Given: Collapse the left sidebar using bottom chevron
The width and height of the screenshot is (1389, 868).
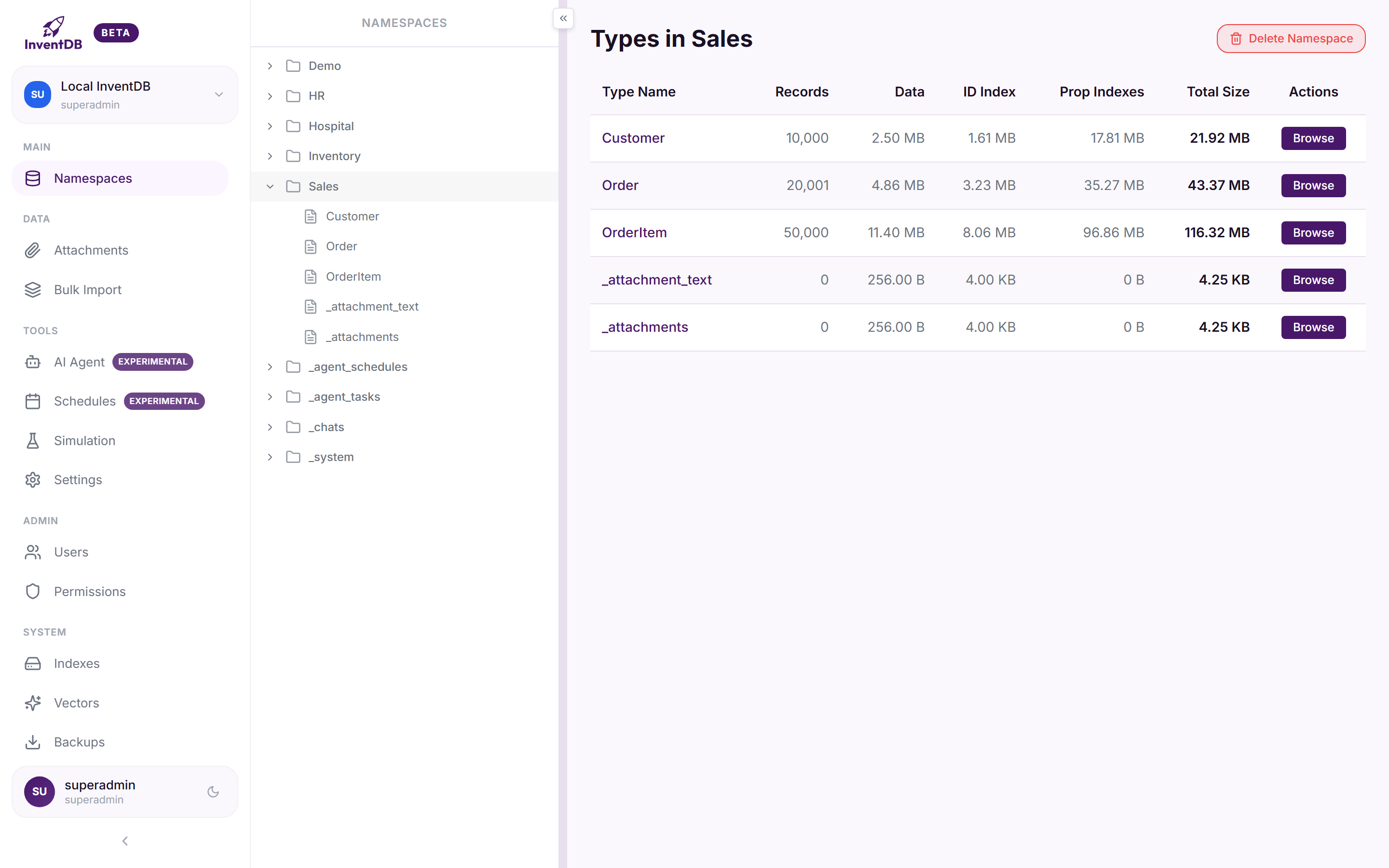Looking at the screenshot, I should (124, 841).
